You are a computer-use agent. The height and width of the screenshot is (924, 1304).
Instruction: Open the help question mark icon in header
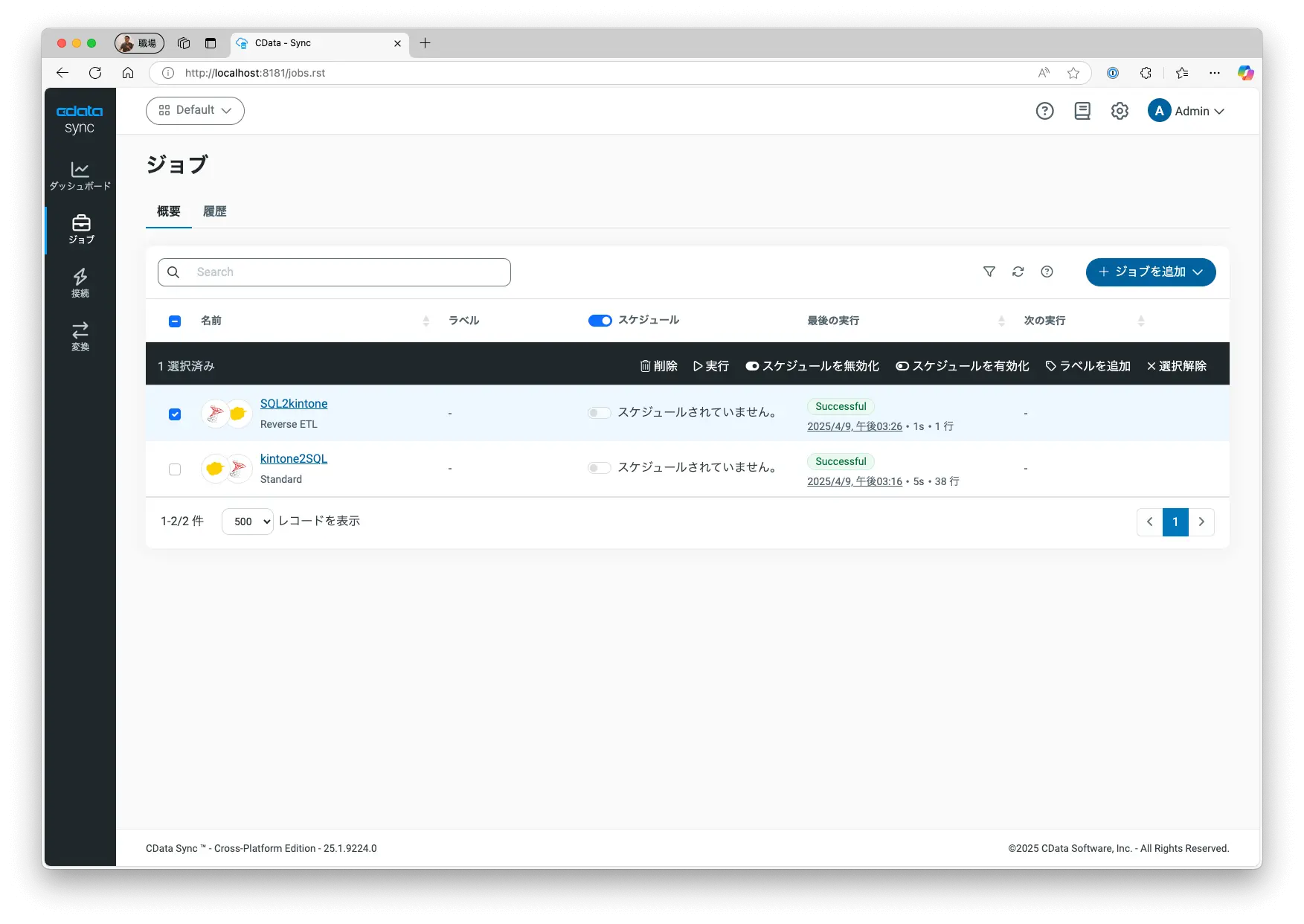[1044, 112]
